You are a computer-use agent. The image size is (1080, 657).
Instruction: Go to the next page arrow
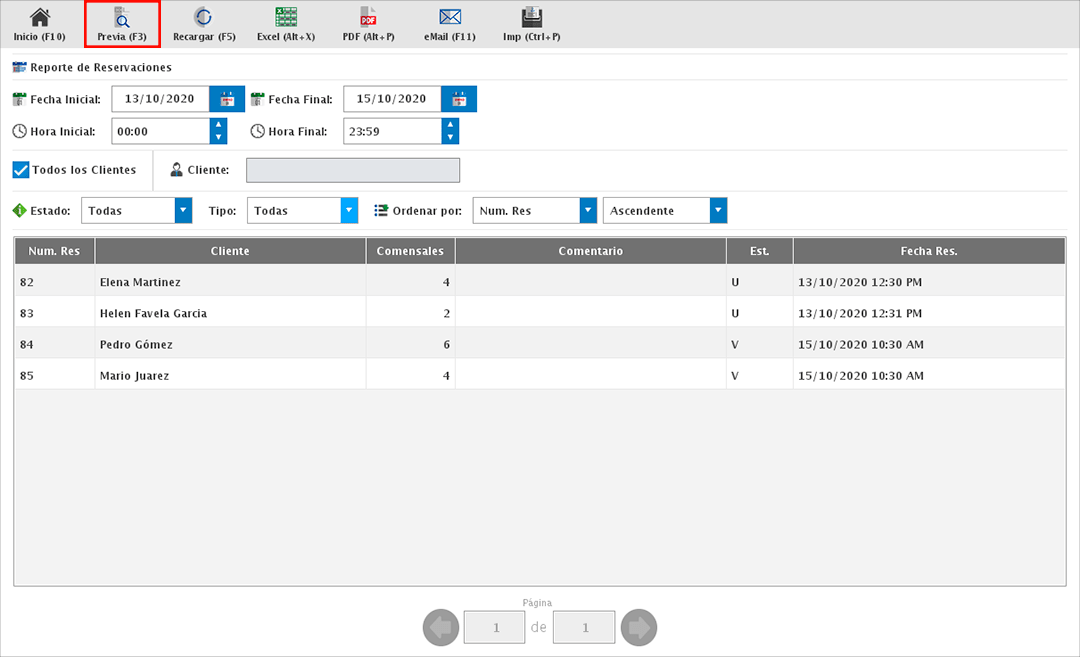[638, 628]
